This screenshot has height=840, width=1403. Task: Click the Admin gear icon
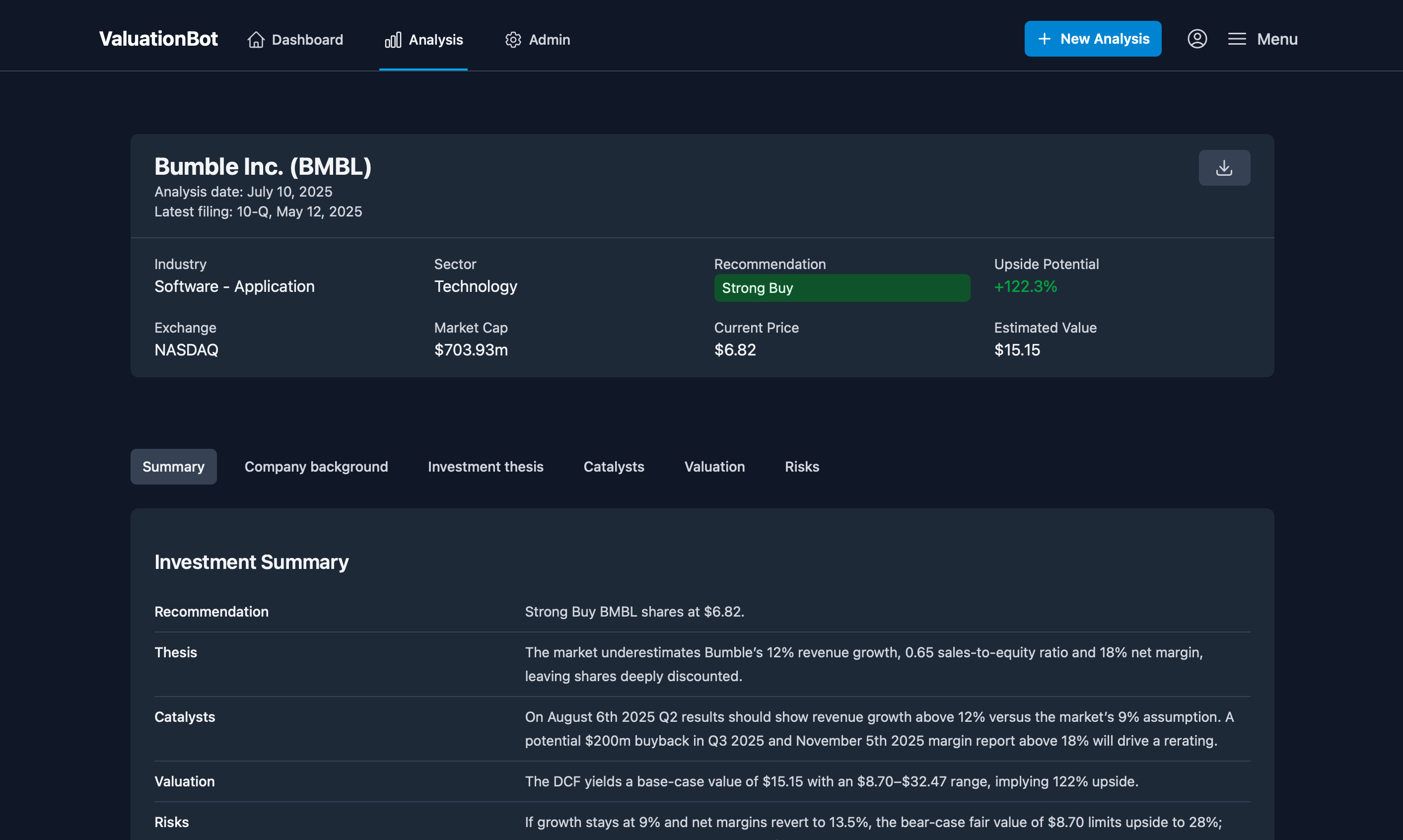513,40
